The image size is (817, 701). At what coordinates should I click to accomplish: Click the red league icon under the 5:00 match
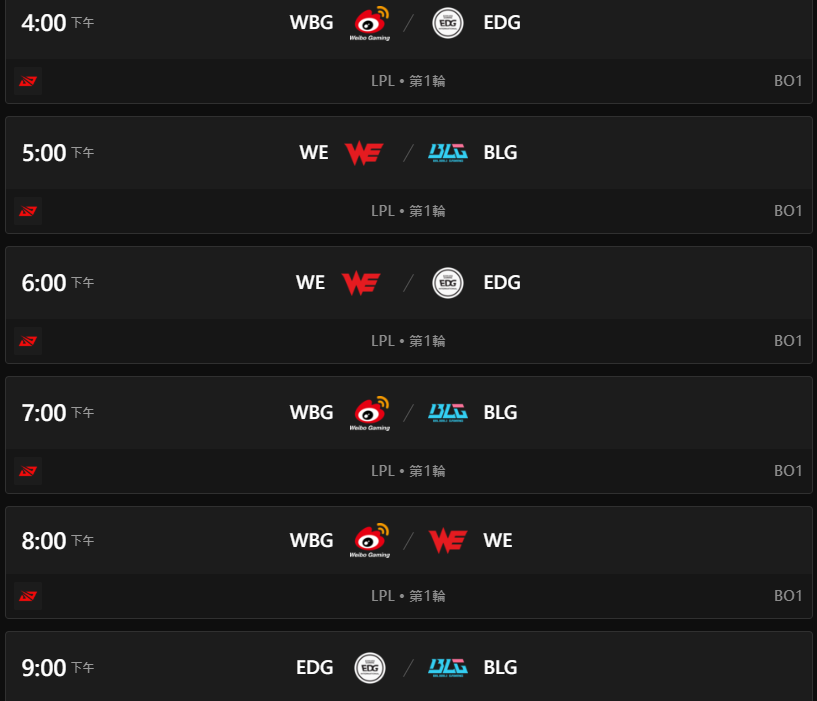click(x=28, y=211)
